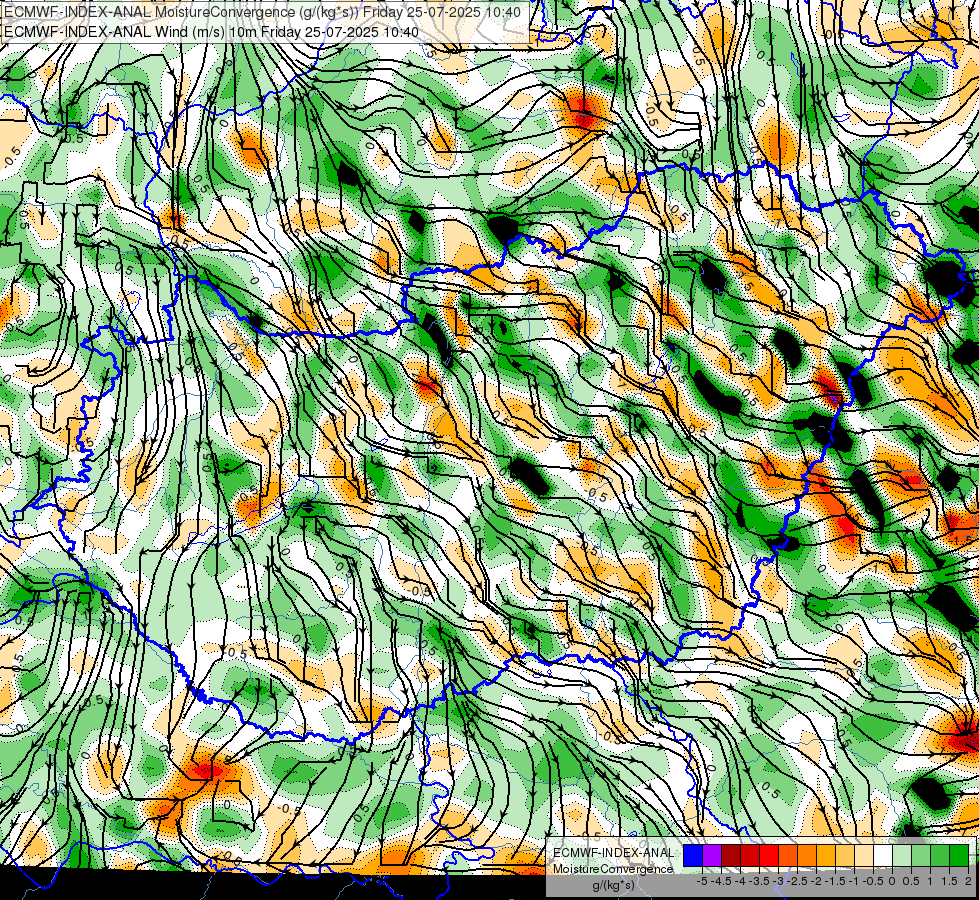This screenshot has width=979, height=900.
Task: Click the white legend swatch left of 0
Action: click(883, 856)
